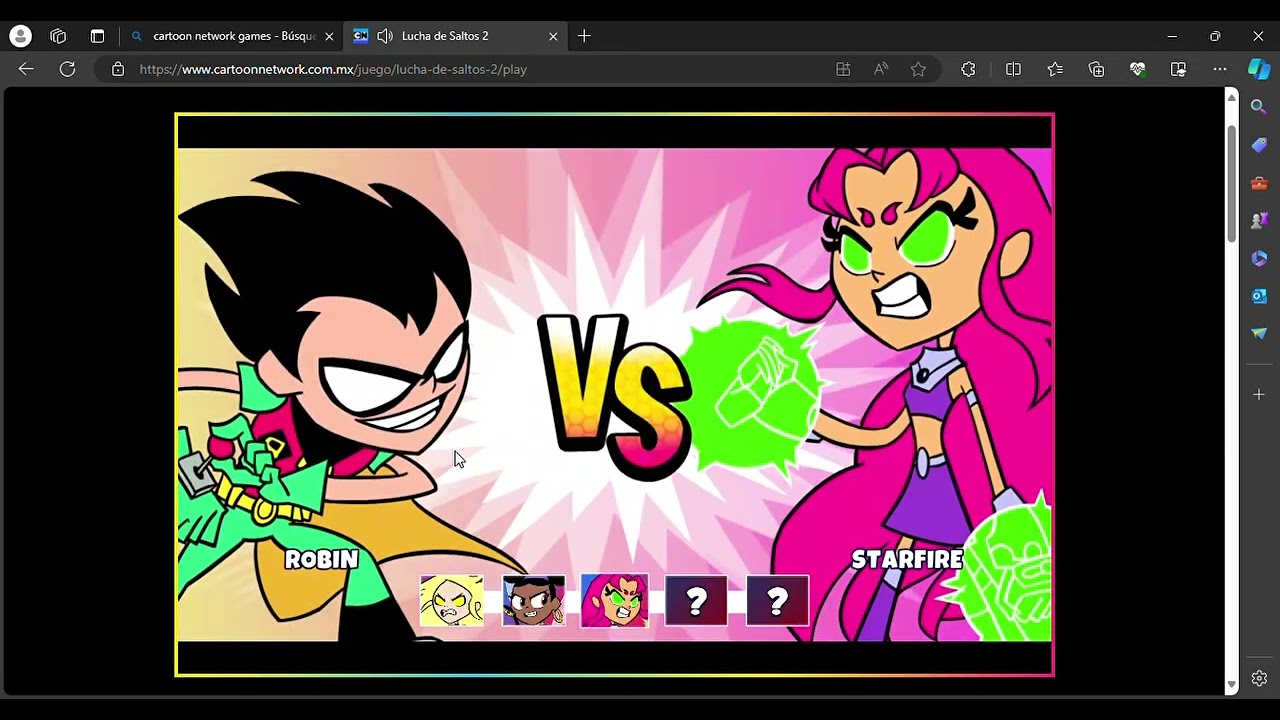
Task: Open the Workspaces icon
Action: [58, 36]
